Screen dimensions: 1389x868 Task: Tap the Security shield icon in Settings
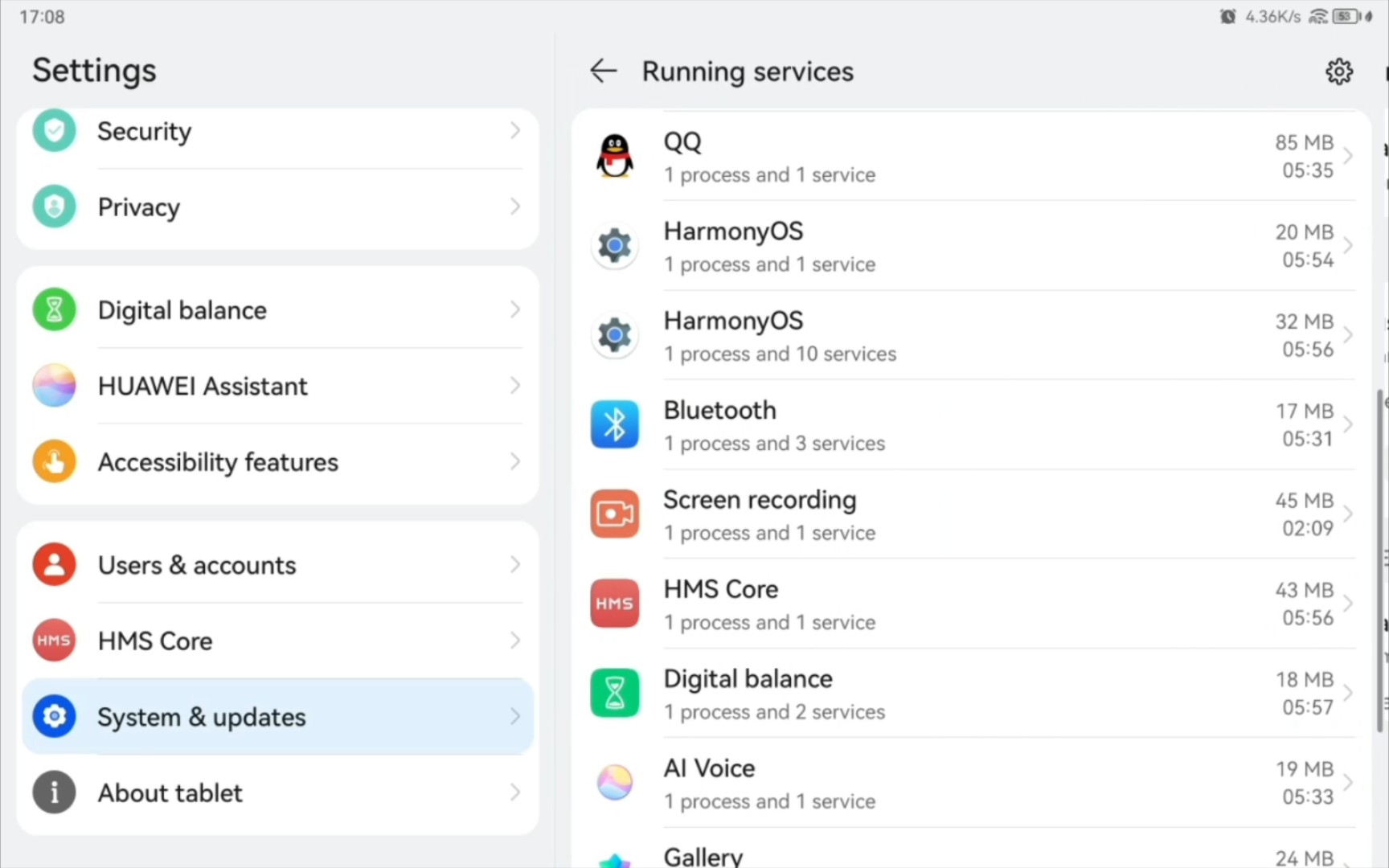click(x=54, y=130)
